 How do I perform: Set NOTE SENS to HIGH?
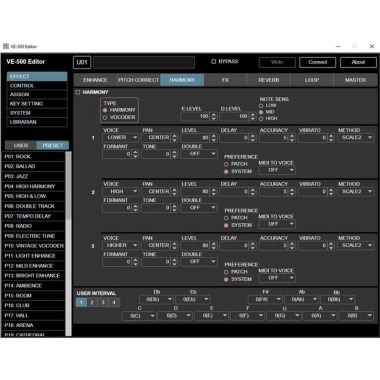(261, 119)
